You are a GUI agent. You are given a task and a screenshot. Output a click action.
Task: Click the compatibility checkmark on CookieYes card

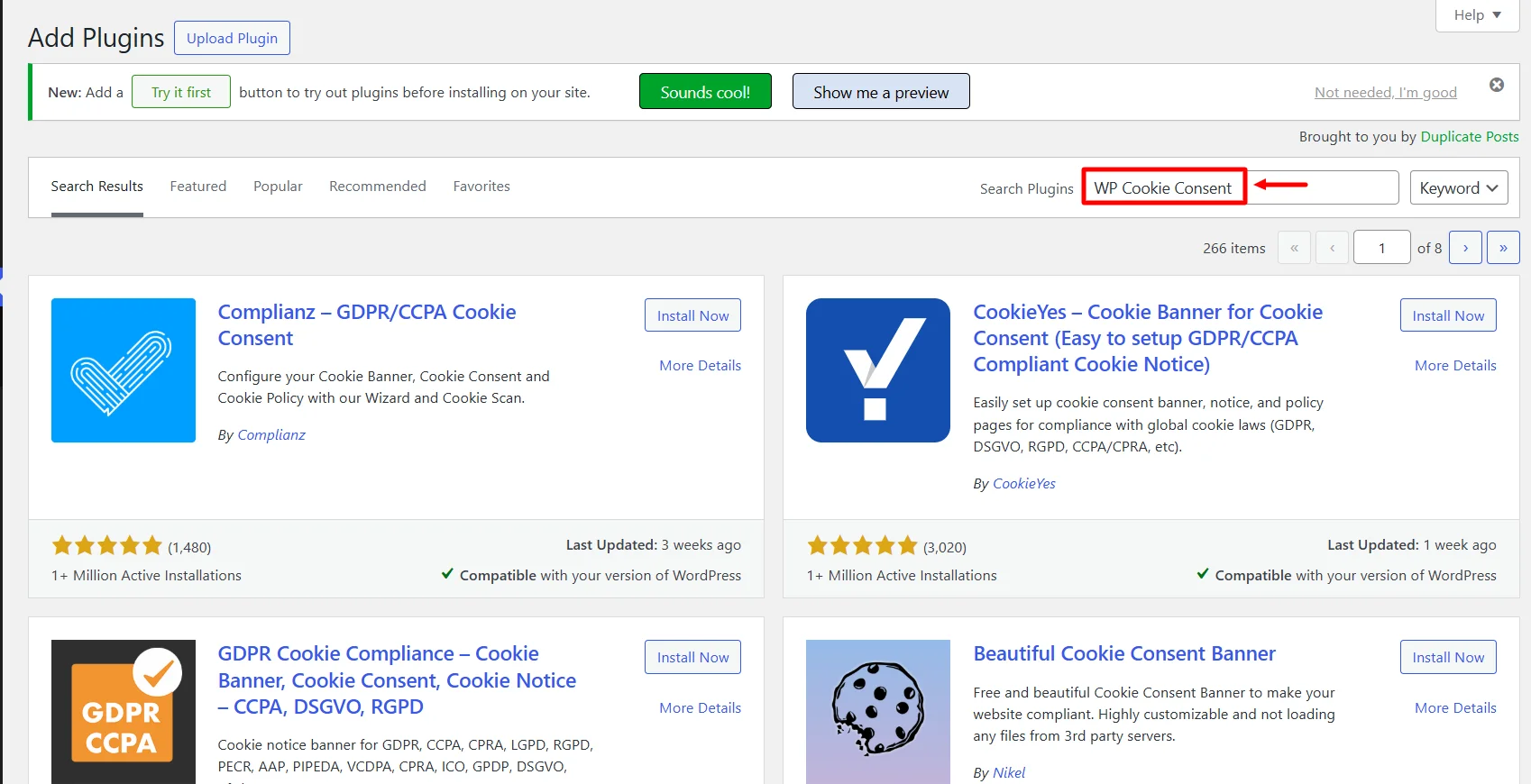coord(1203,574)
